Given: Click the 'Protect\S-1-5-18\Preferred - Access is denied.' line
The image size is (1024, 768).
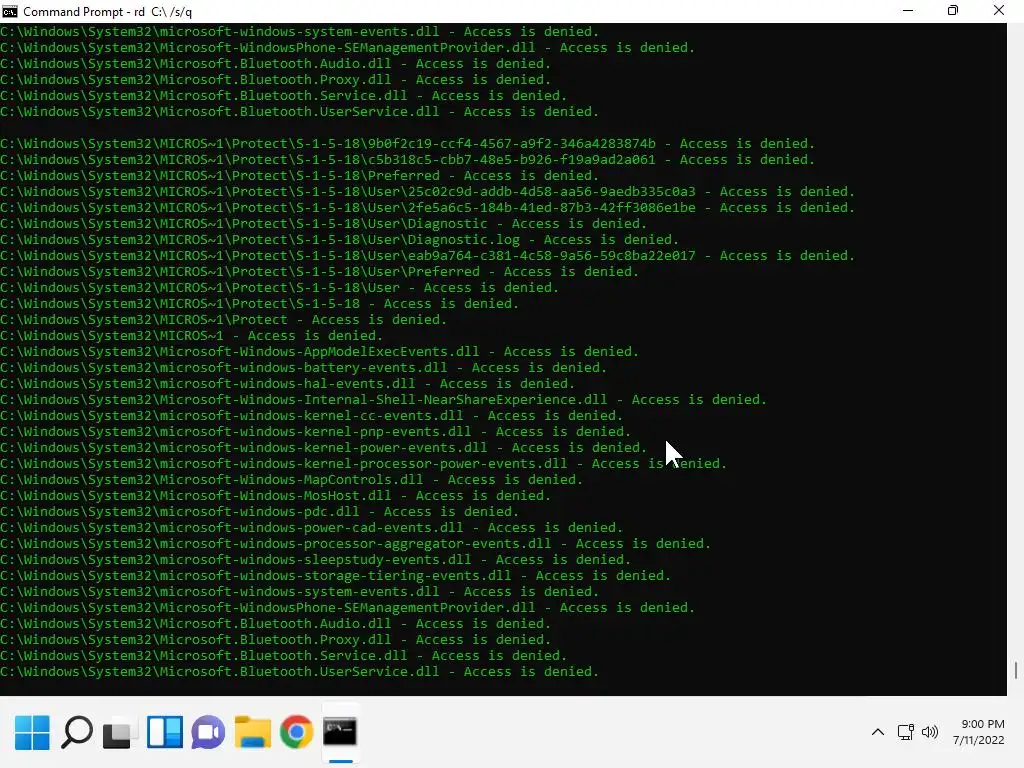Looking at the screenshot, I should (x=299, y=176).
